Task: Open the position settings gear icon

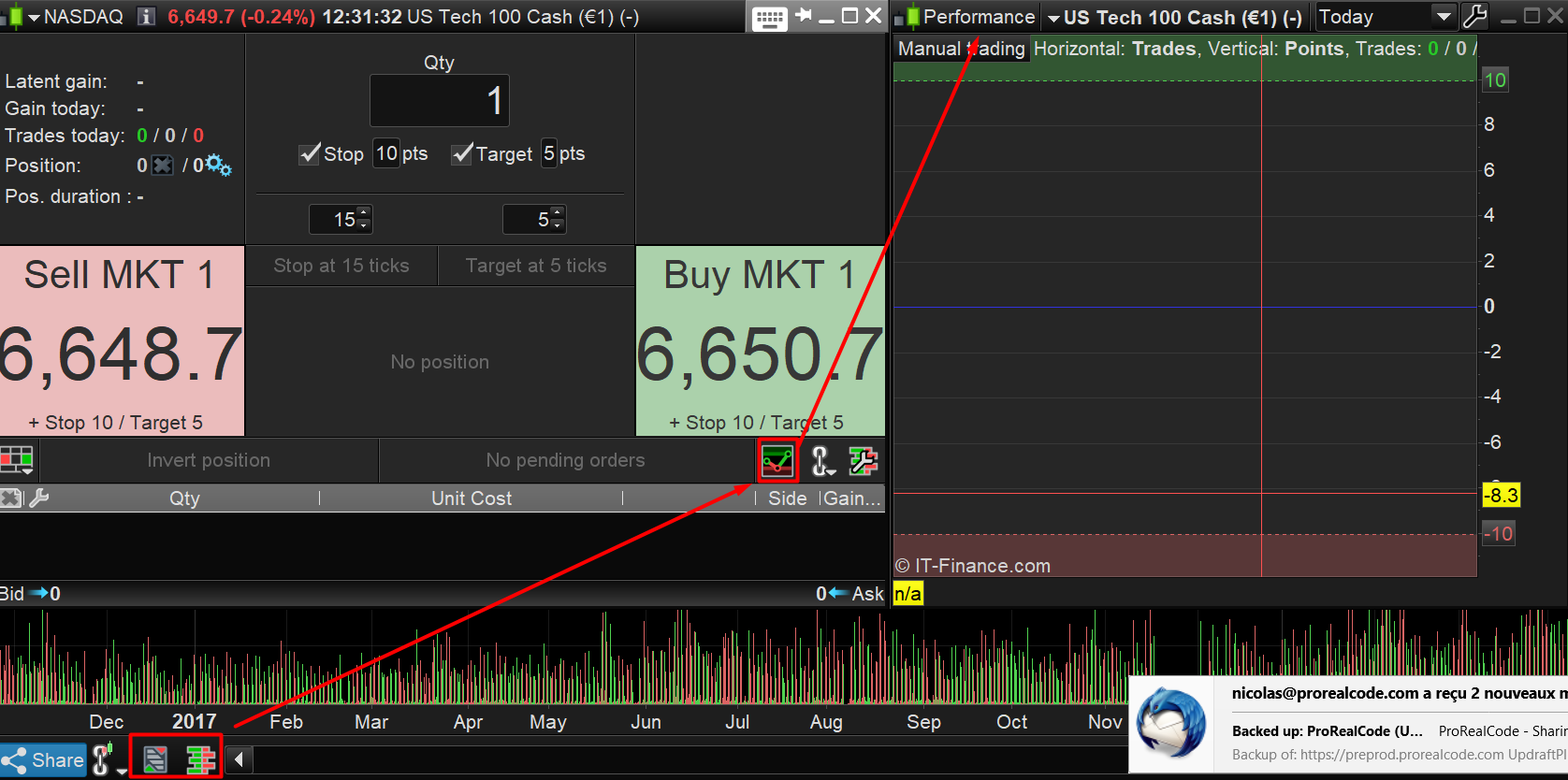Action: (x=219, y=166)
